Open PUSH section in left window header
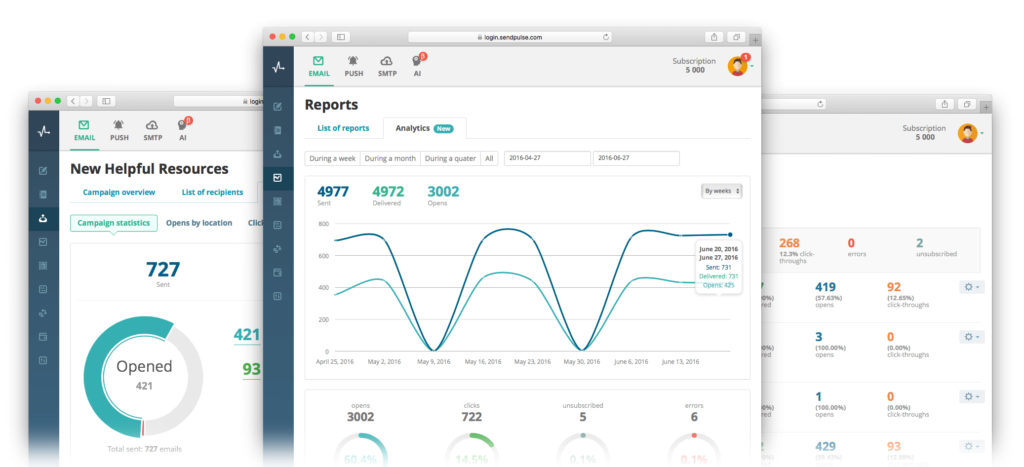The height and width of the screenshot is (467, 1024). pyautogui.click(x=119, y=131)
